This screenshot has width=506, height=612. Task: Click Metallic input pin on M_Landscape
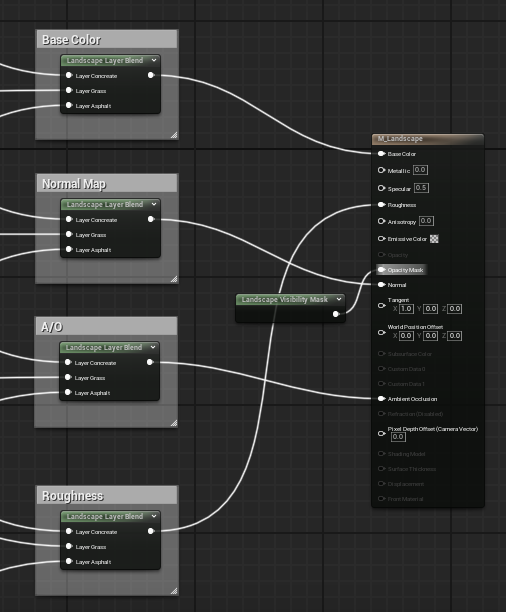[x=381, y=170]
